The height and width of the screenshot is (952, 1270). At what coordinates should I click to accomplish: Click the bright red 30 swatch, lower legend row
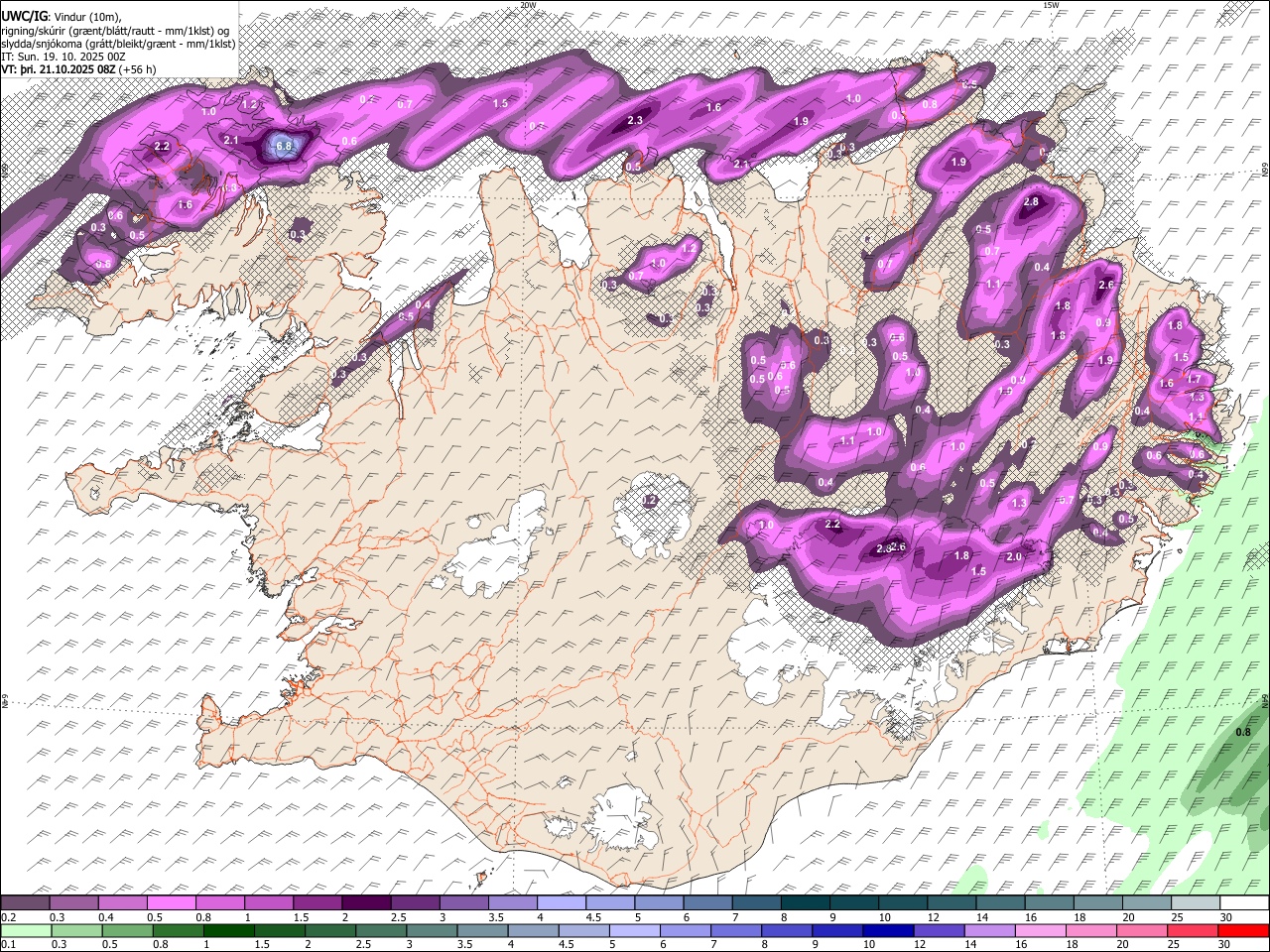[x=1244, y=931]
